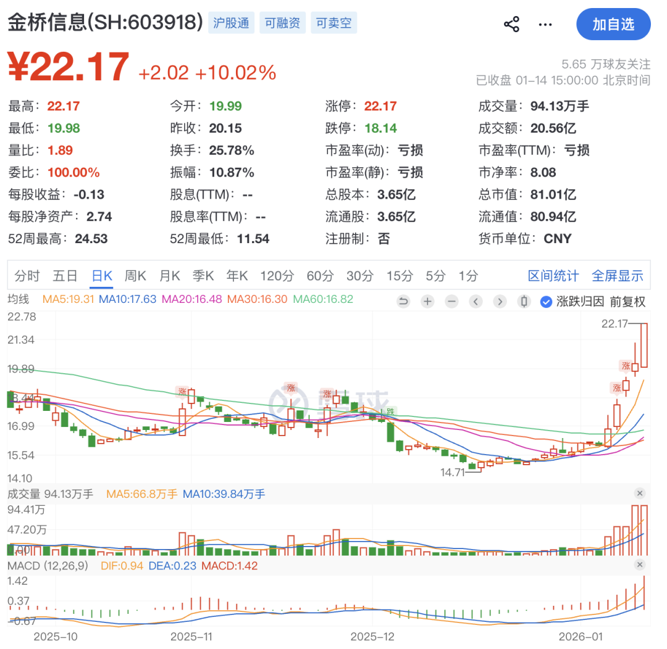Click the 加自选 add to watchlist button
This screenshot has height=649, width=667.
click(x=613, y=24)
